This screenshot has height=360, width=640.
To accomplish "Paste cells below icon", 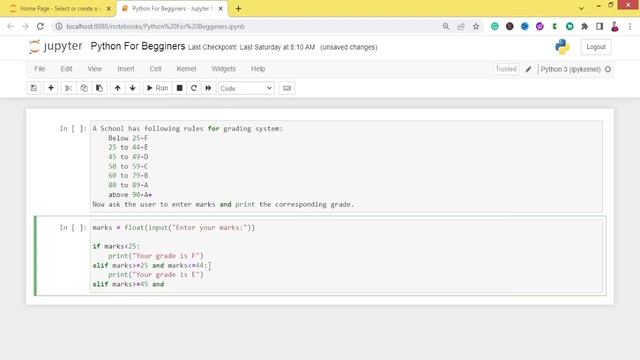I will point(99,88).
